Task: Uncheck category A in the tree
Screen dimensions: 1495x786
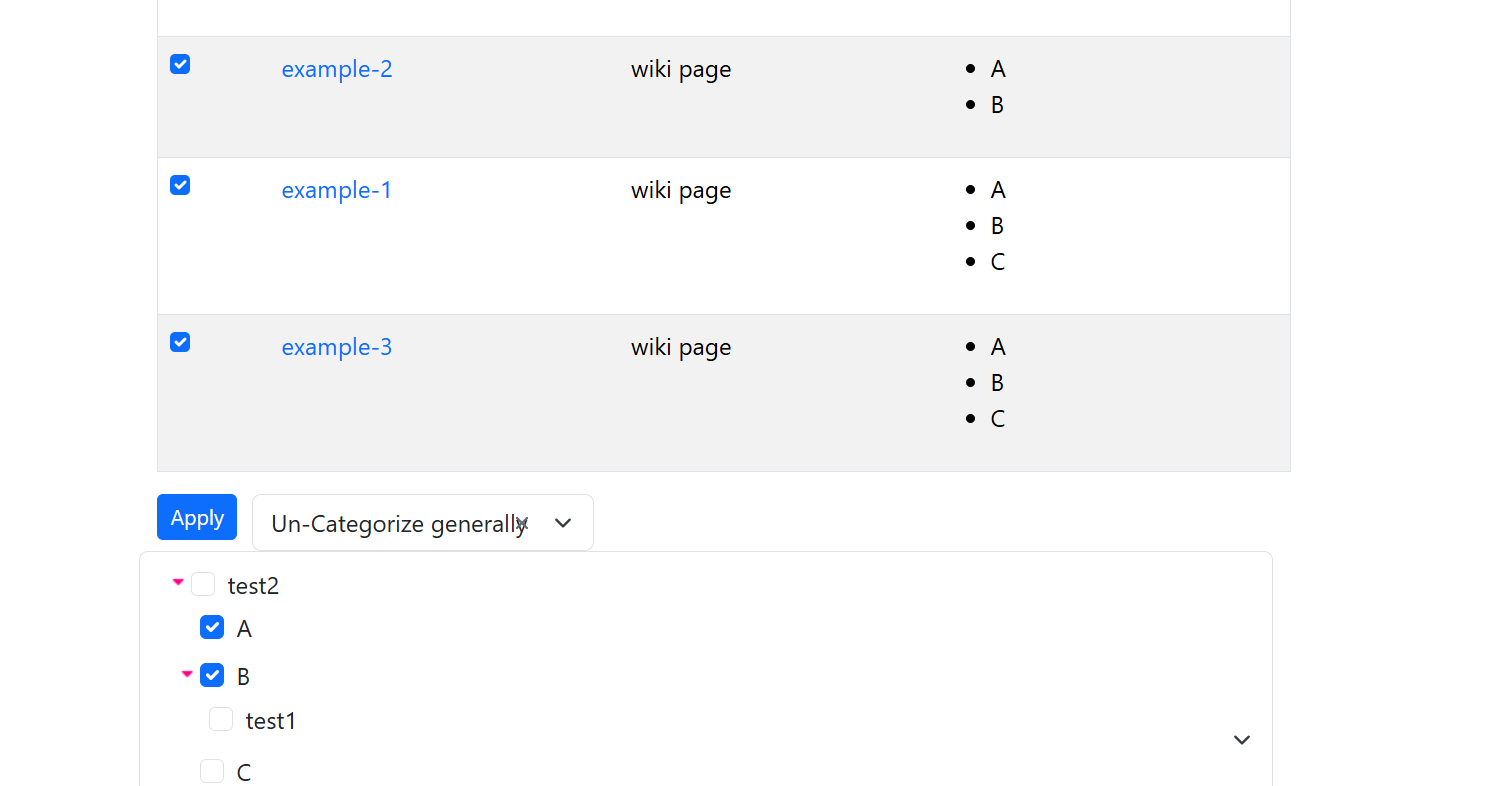Action: pos(212,627)
